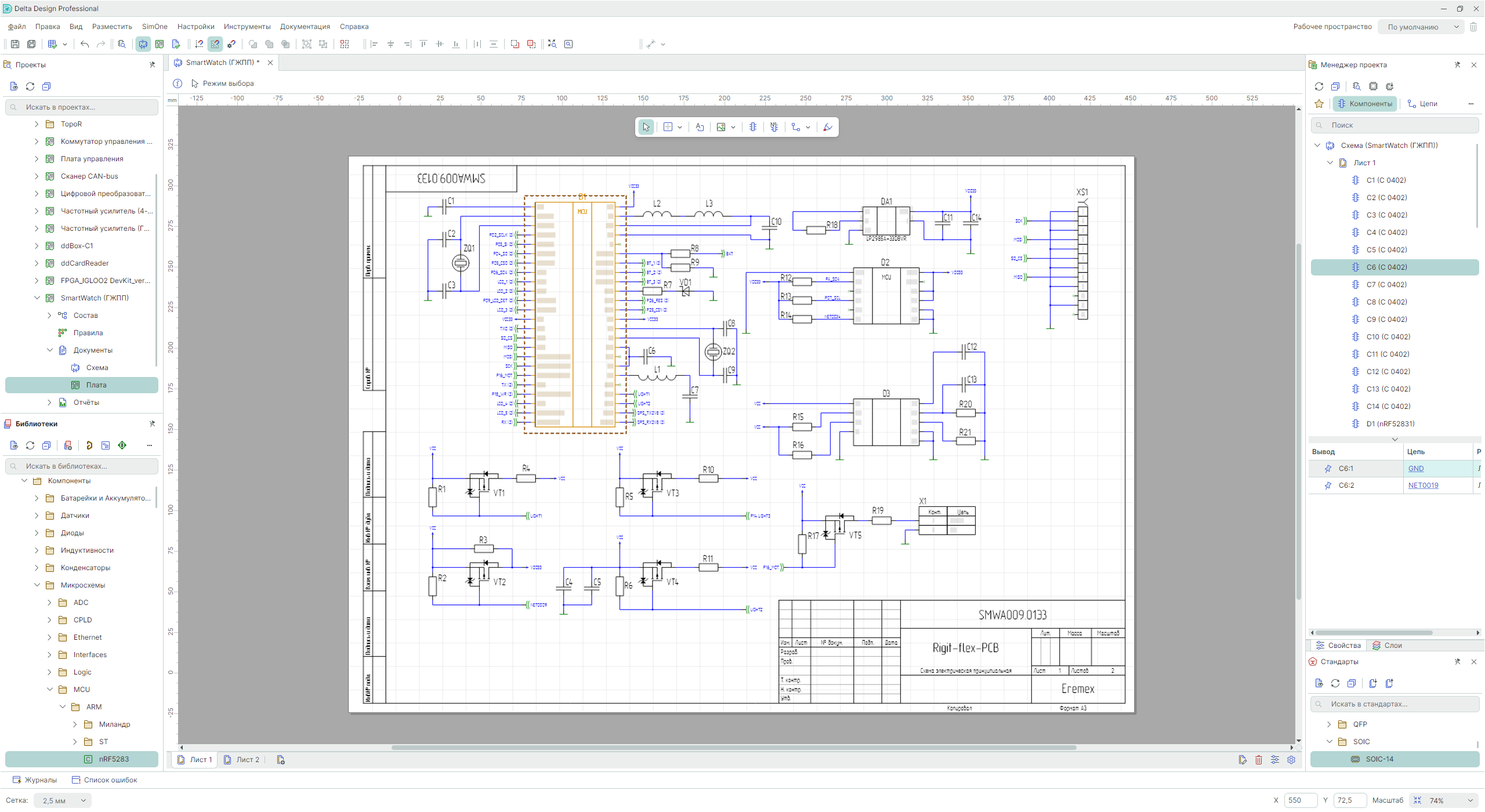Click the Save icon in the main toolbar

[x=15, y=44]
